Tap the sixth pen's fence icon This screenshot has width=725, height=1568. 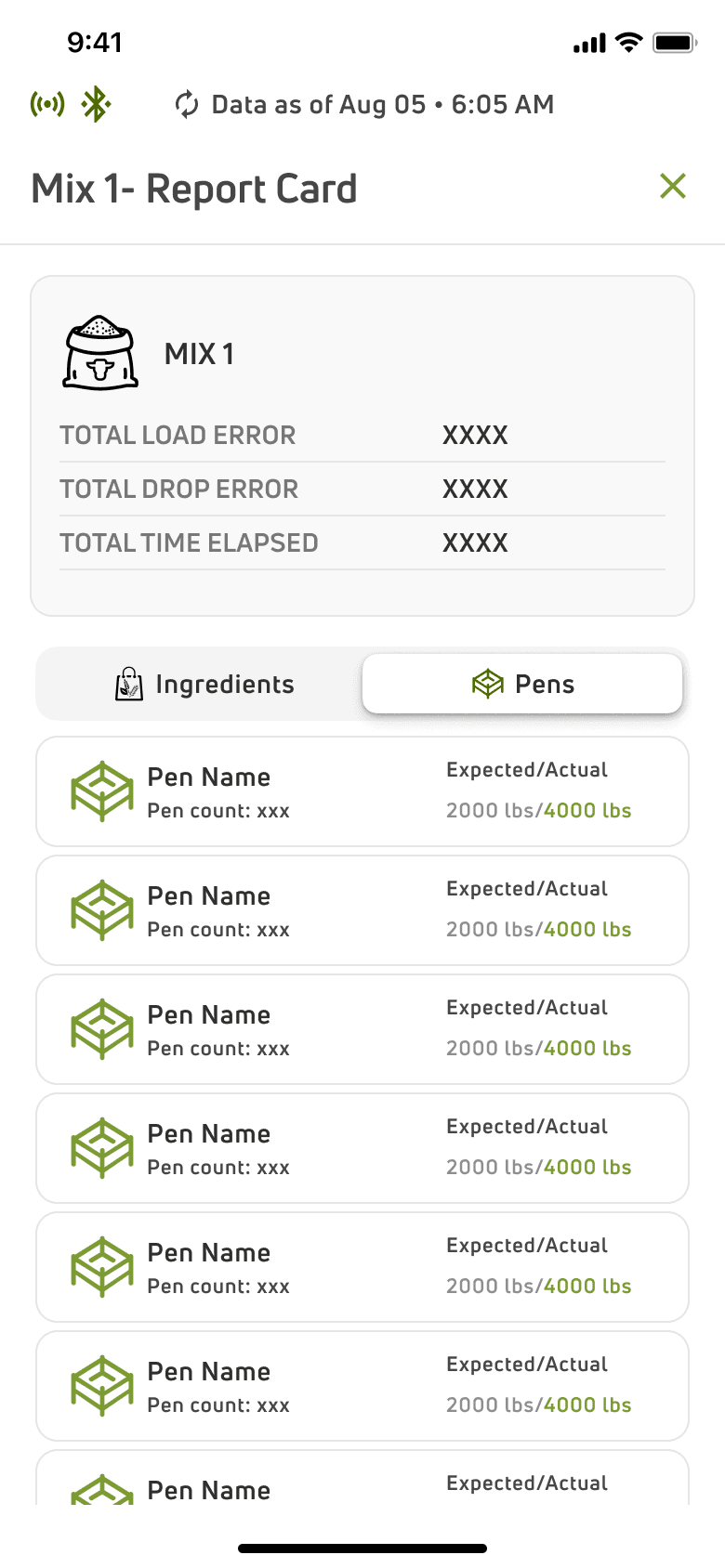[x=102, y=1386]
